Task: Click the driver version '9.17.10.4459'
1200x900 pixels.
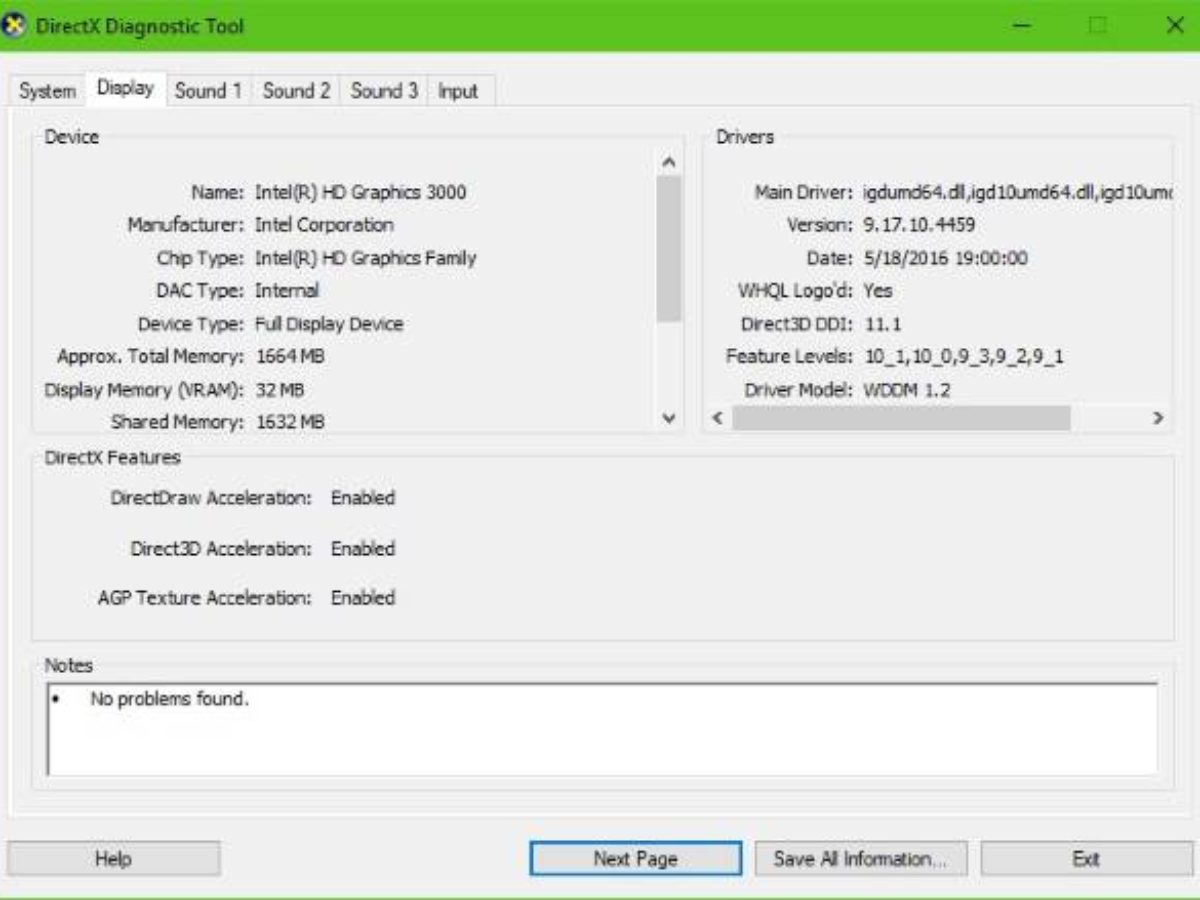Action: click(x=919, y=225)
